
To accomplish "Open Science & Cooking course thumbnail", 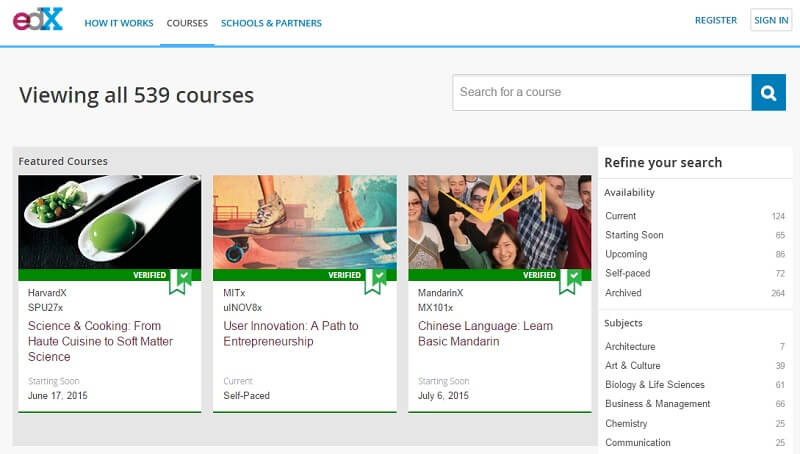I will click(110, 222).
